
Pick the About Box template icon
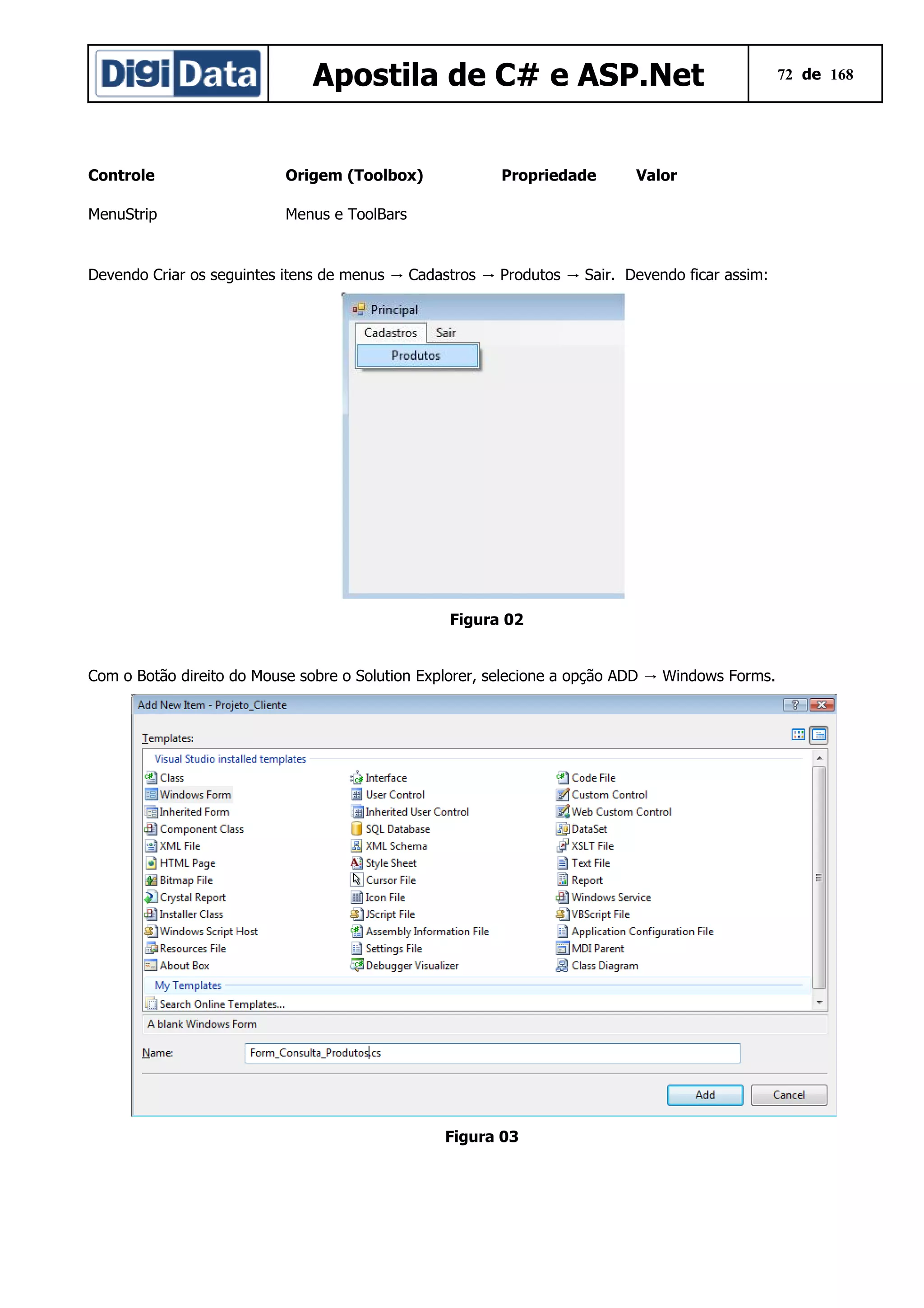pyautogui.click(x=151, y=965)
